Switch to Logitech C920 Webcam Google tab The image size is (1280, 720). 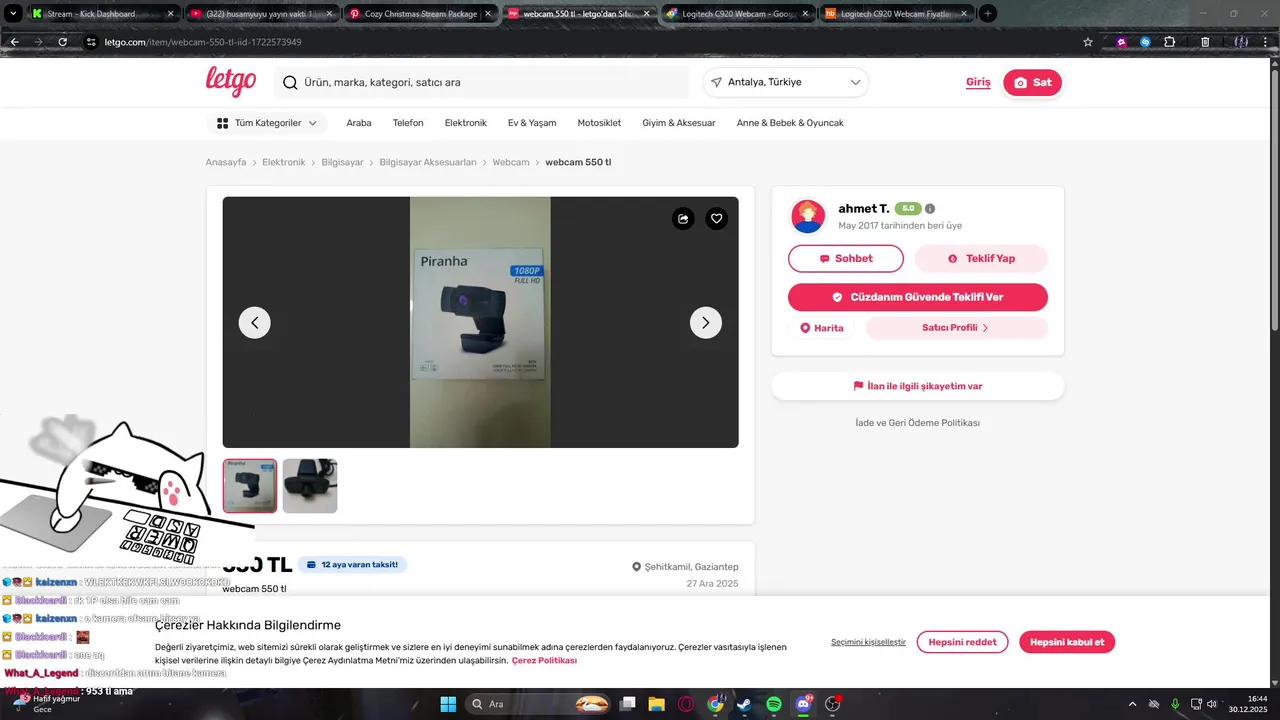click(x=738, y=14)
